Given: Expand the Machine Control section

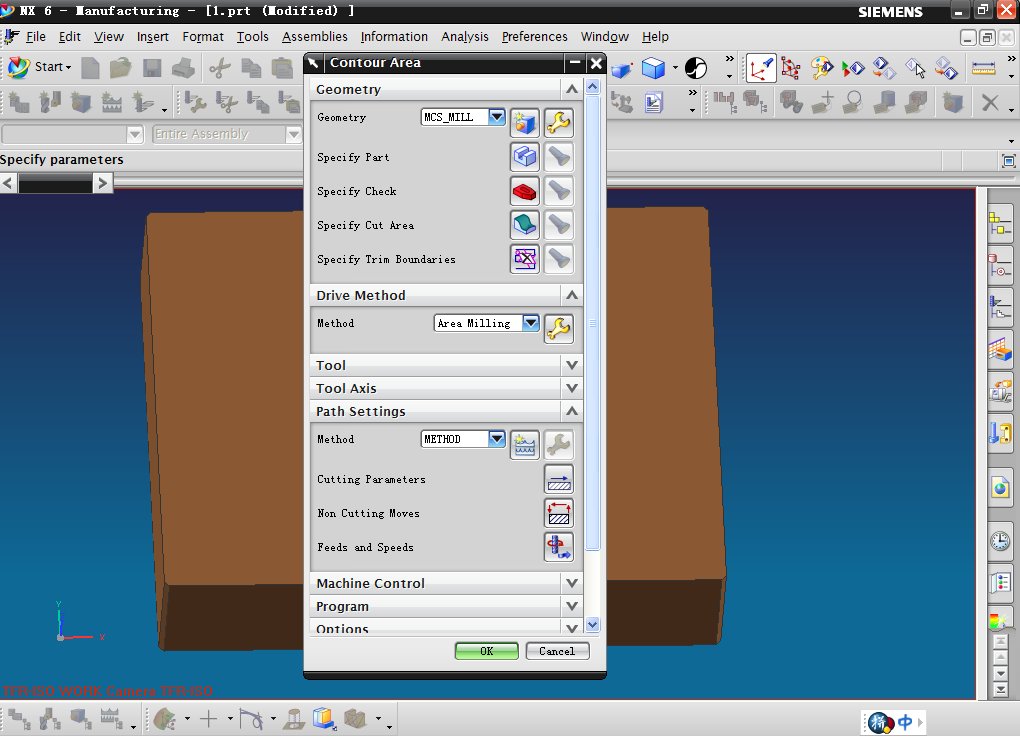Looking at the screenshot, I should [x=572, y=583].
